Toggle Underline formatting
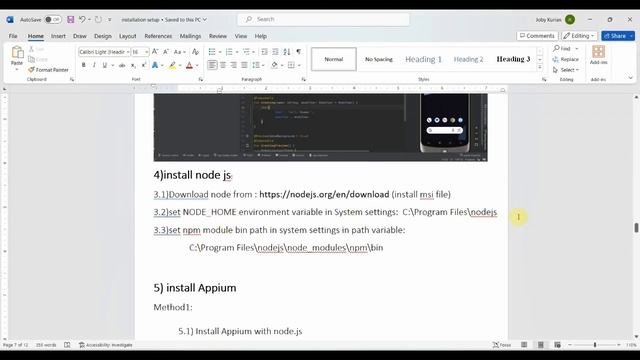 click(x=104, y=65)
